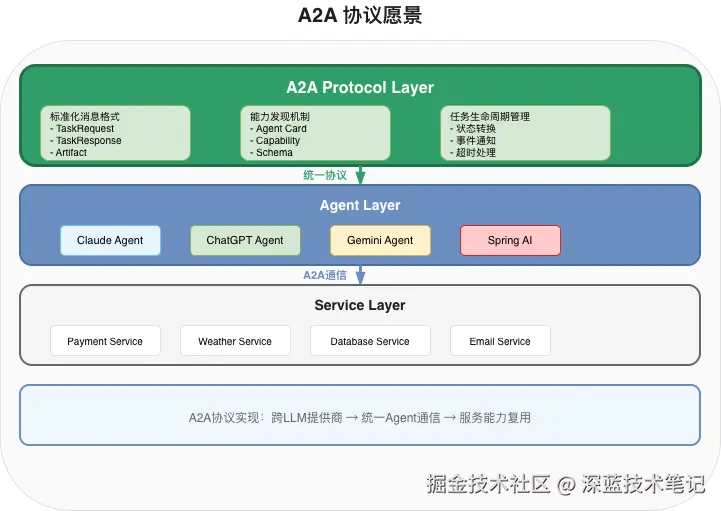Click the Payment Service box
Viewport: 721px width, 511px height.
point(105,341)
